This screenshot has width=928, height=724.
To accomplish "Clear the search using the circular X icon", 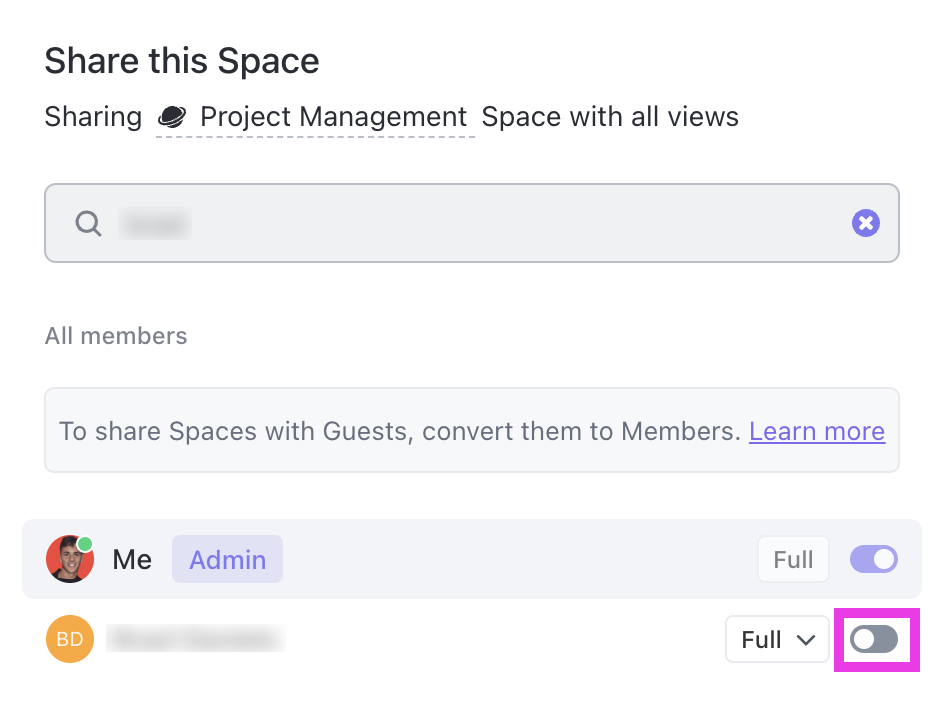I will pos(865,223).
